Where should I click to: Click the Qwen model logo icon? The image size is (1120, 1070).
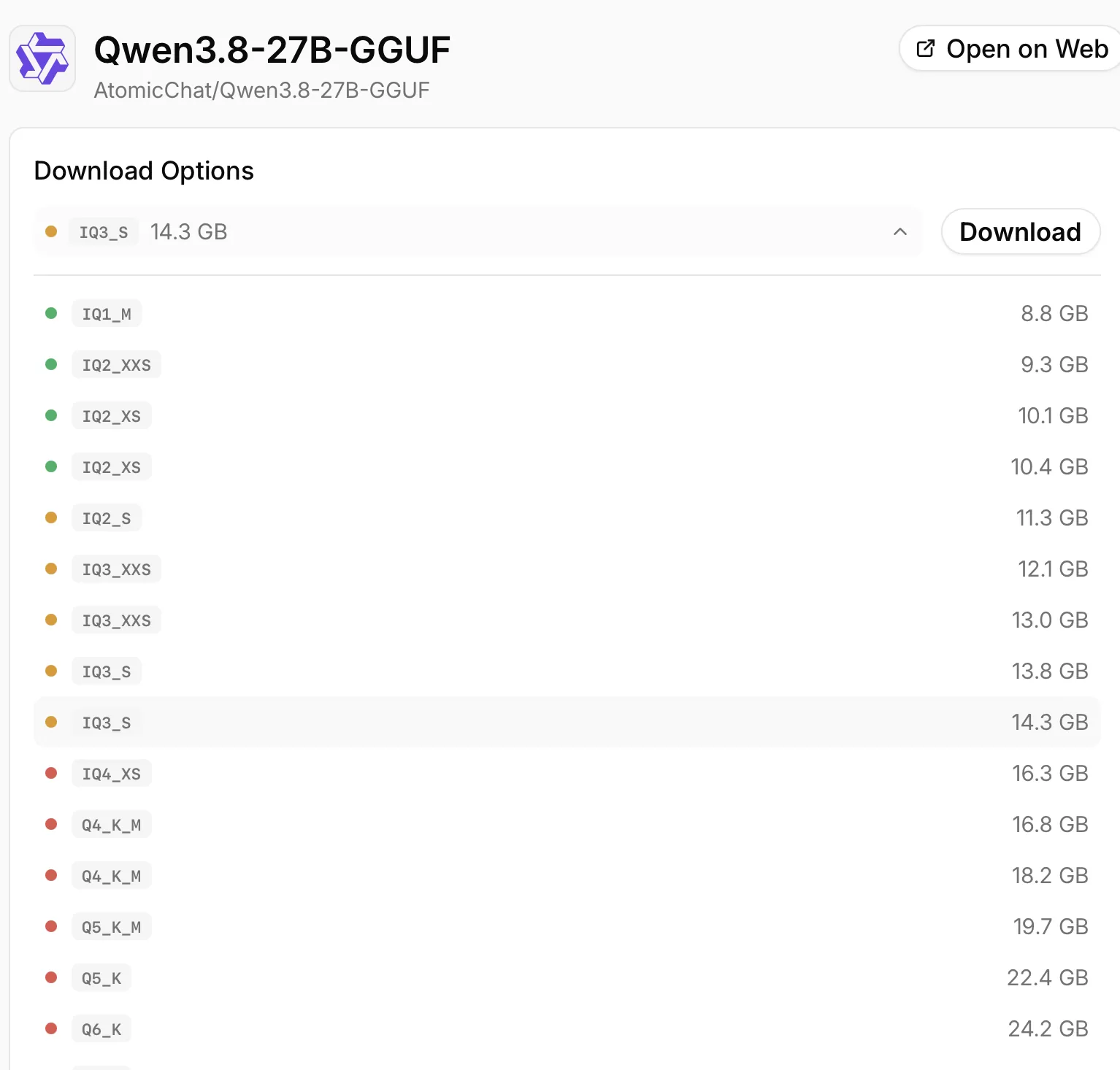point(42,58)
